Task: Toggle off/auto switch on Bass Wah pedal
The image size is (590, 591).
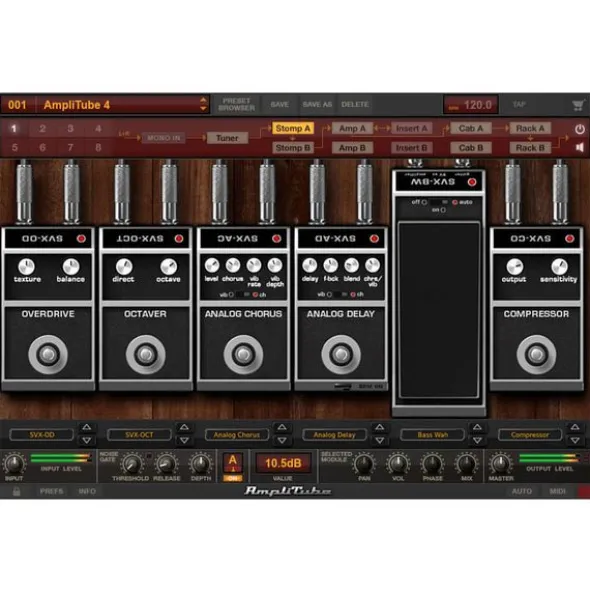Action: [439, 202]
